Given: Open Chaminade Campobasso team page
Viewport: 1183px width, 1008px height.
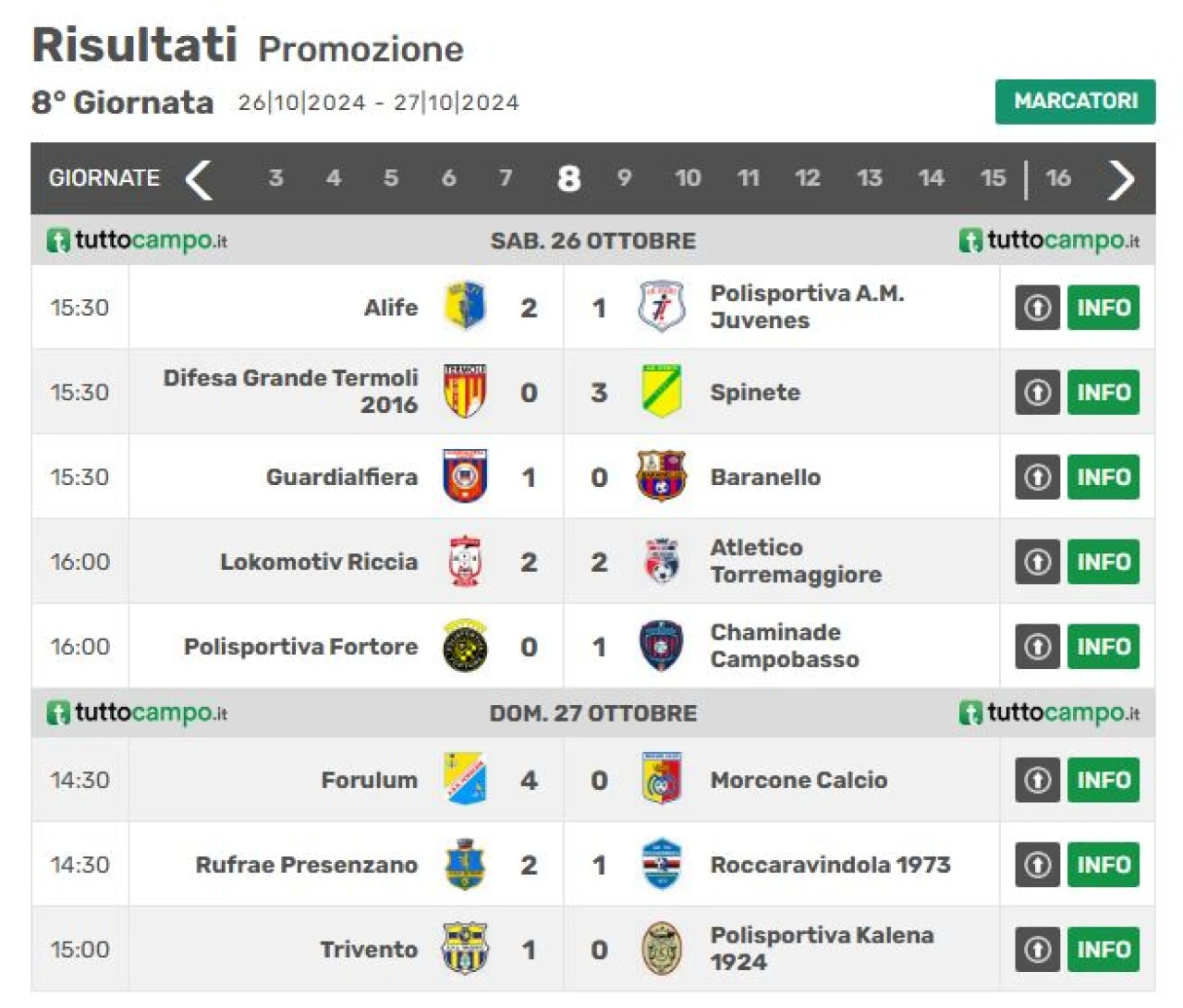Looking at the screenshot, I should pos(785,646).
